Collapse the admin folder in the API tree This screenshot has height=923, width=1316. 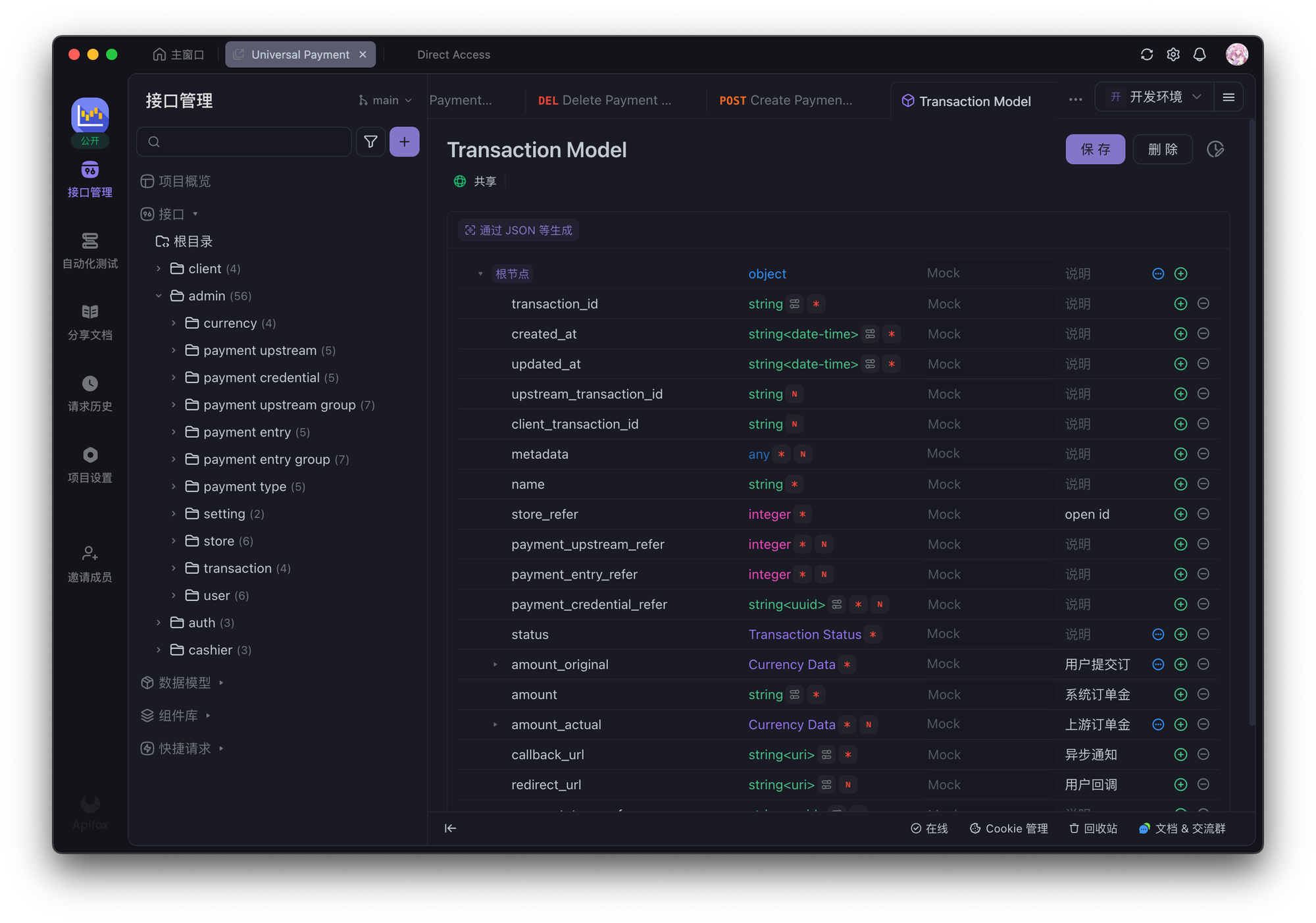point(159,296)
